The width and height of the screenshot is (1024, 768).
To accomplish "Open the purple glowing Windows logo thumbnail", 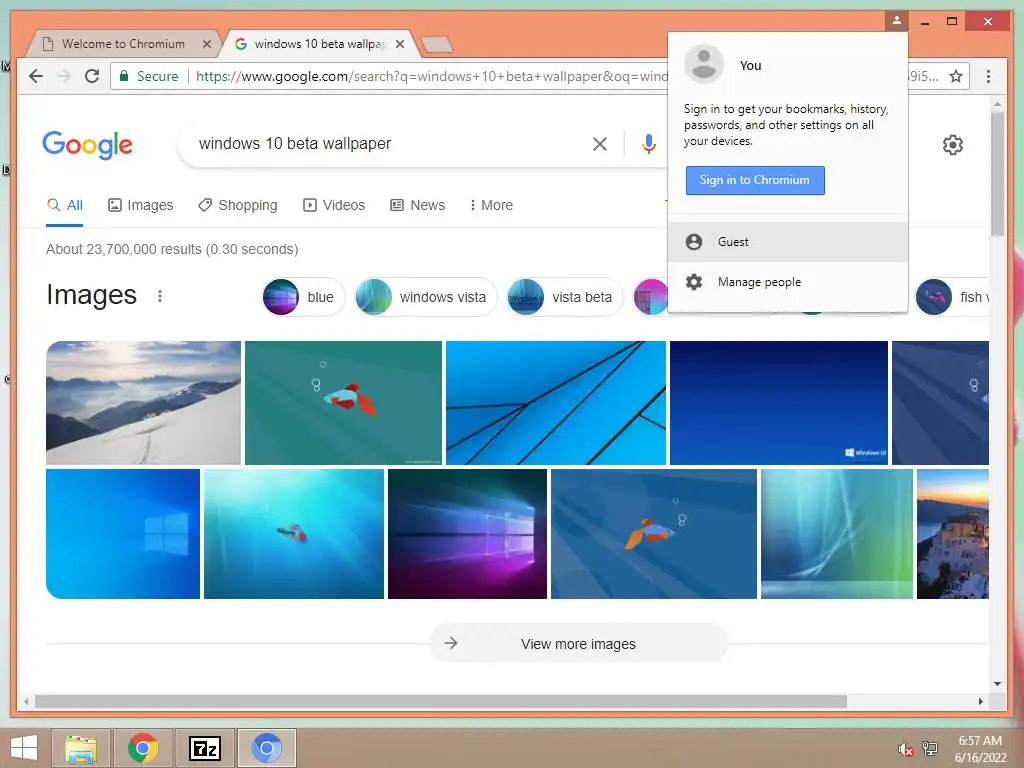I will [x=467, y=534].
